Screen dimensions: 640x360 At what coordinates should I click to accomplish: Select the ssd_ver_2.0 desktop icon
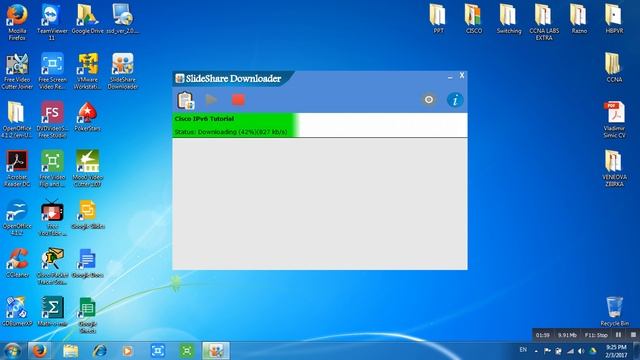tap(122, 19)
